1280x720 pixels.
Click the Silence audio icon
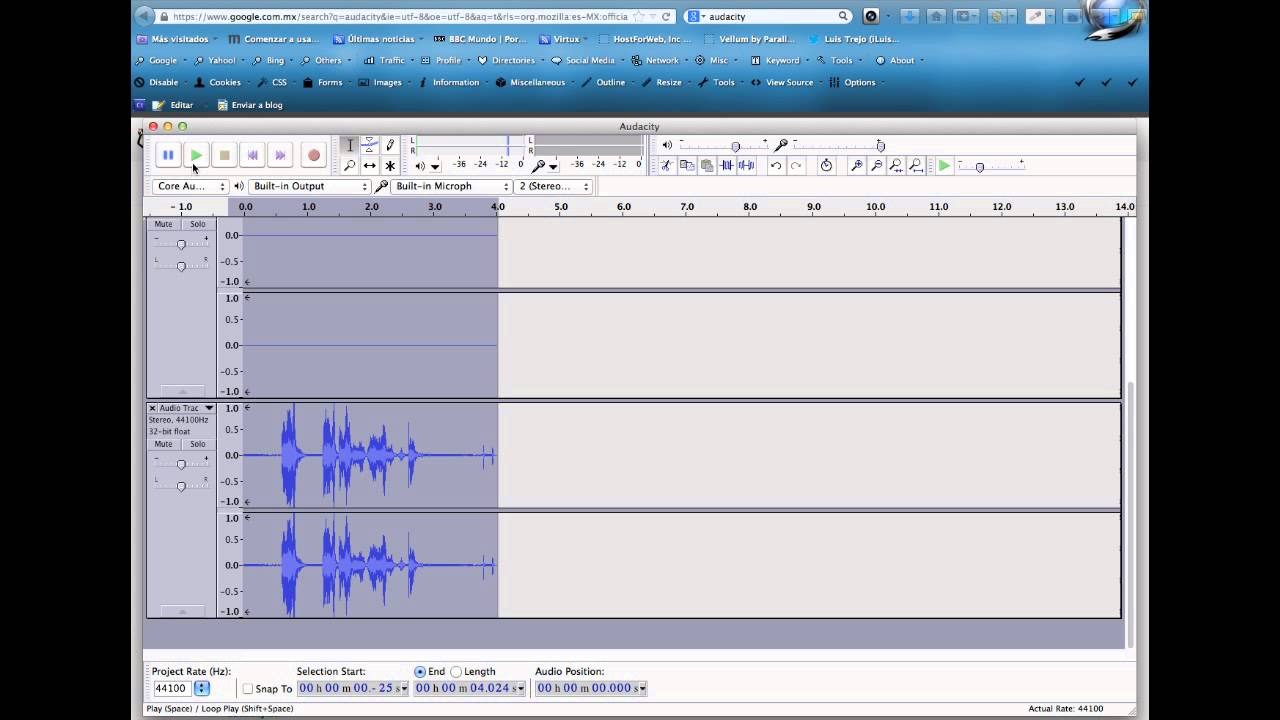[746, 165]
